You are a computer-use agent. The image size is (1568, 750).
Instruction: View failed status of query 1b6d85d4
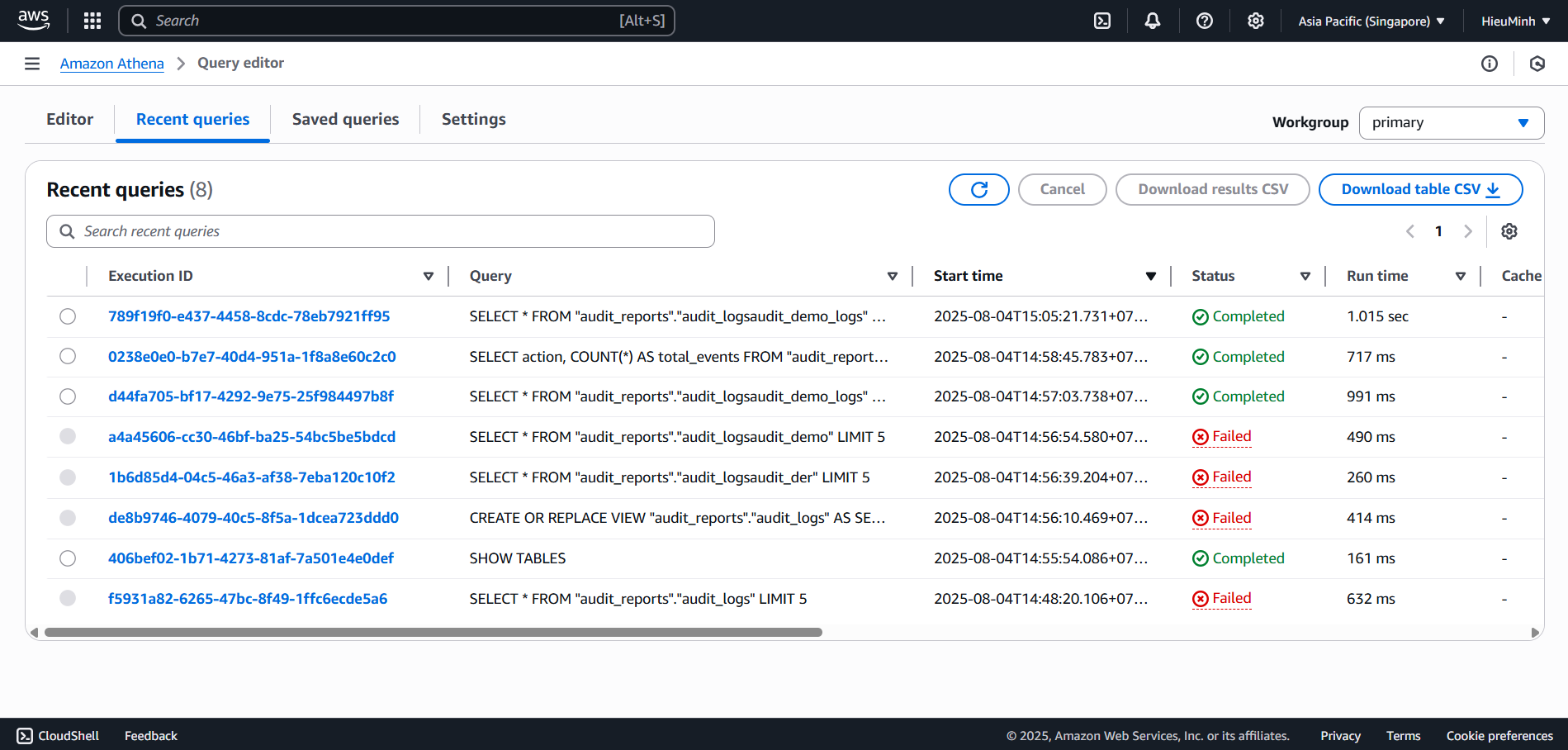coord(1222,477)
